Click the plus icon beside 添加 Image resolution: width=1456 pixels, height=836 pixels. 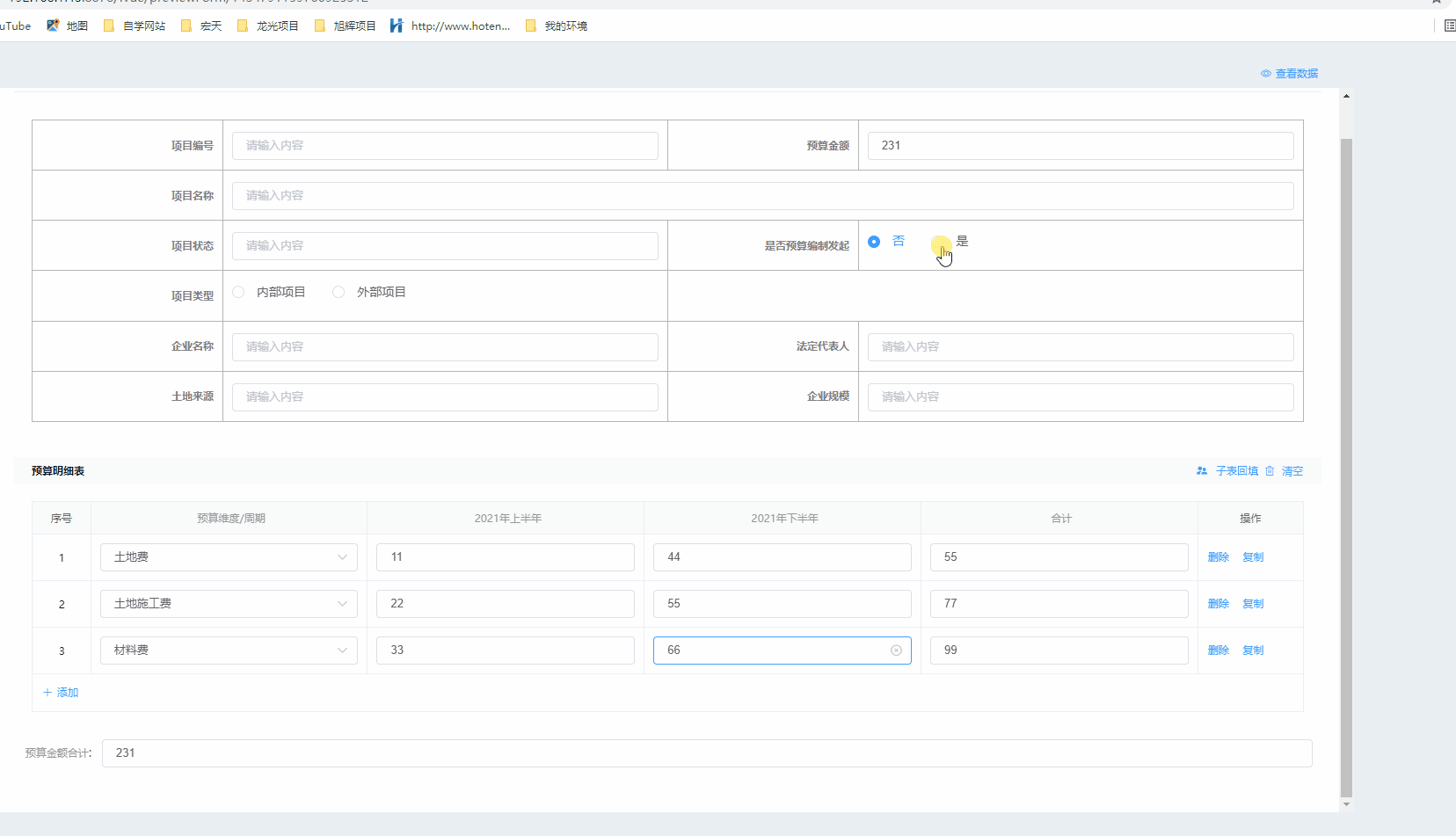[x=47, y=693]
